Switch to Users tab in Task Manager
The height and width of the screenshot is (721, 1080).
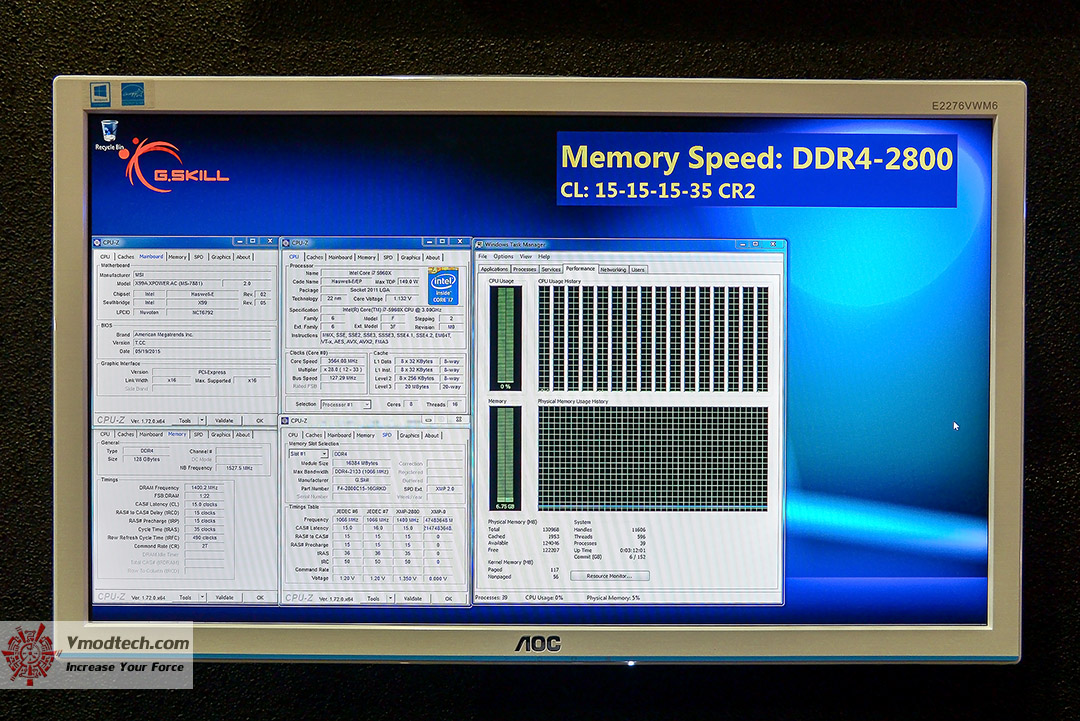tap(638, 269)
